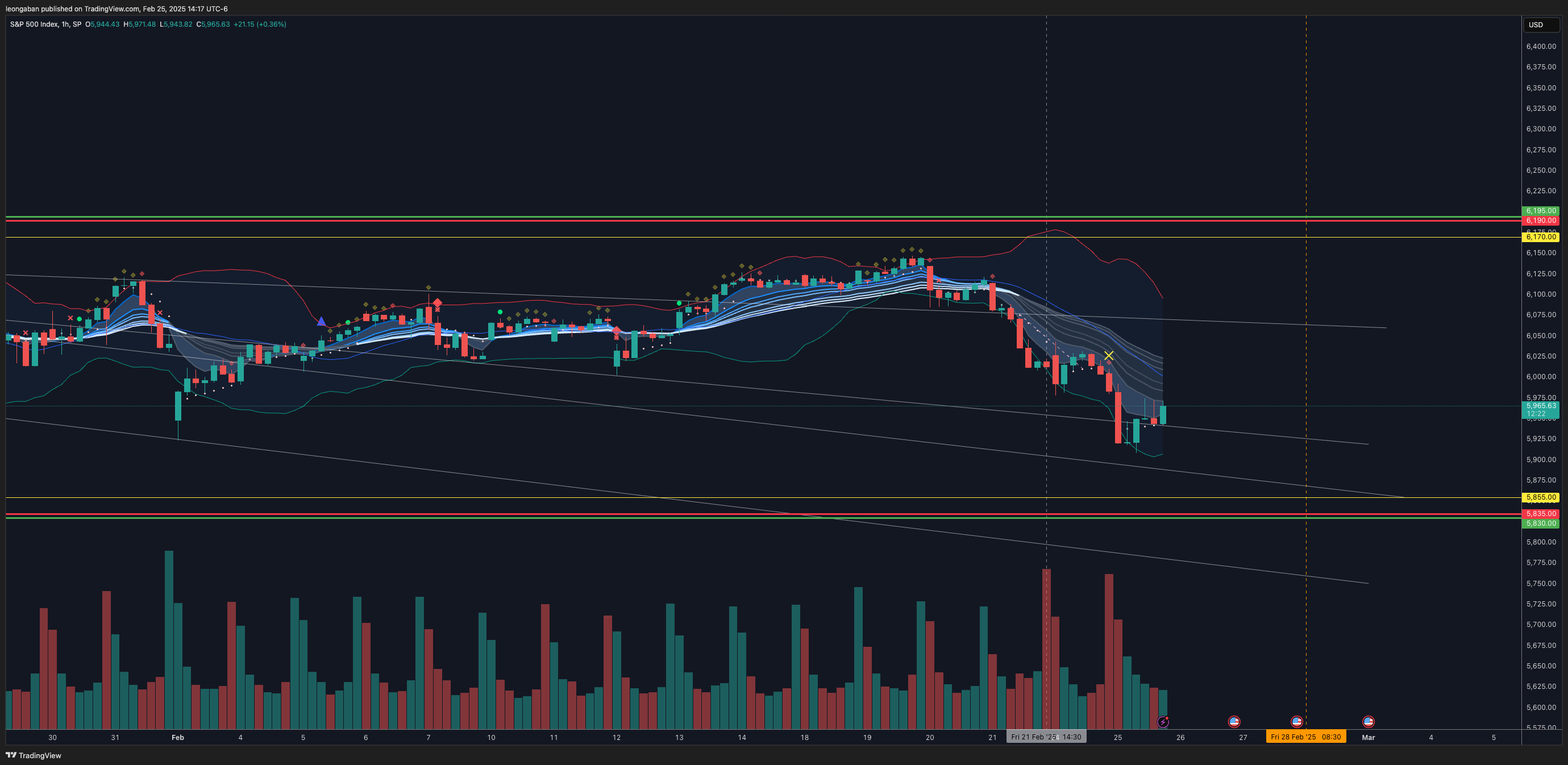Click the 5,700.00 price axis label

[1541, 625]
